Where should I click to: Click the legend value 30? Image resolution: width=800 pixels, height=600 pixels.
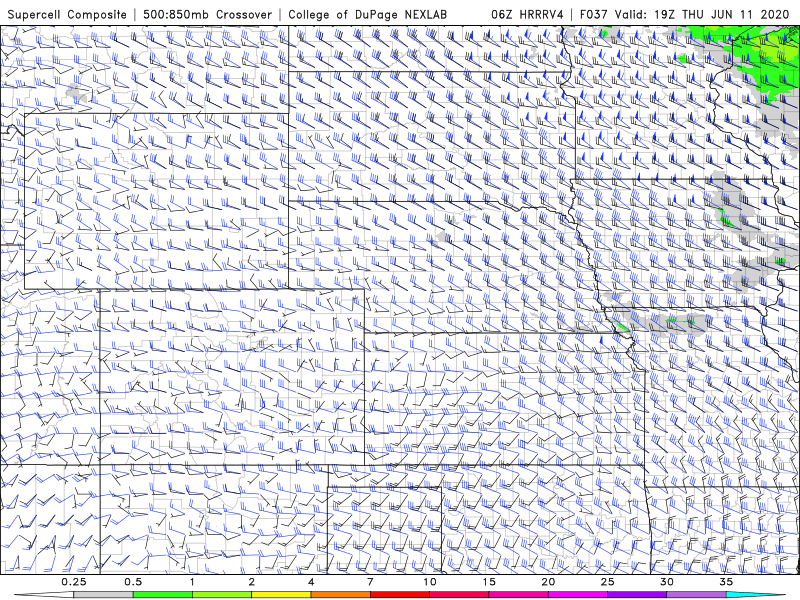click(667, 582)
